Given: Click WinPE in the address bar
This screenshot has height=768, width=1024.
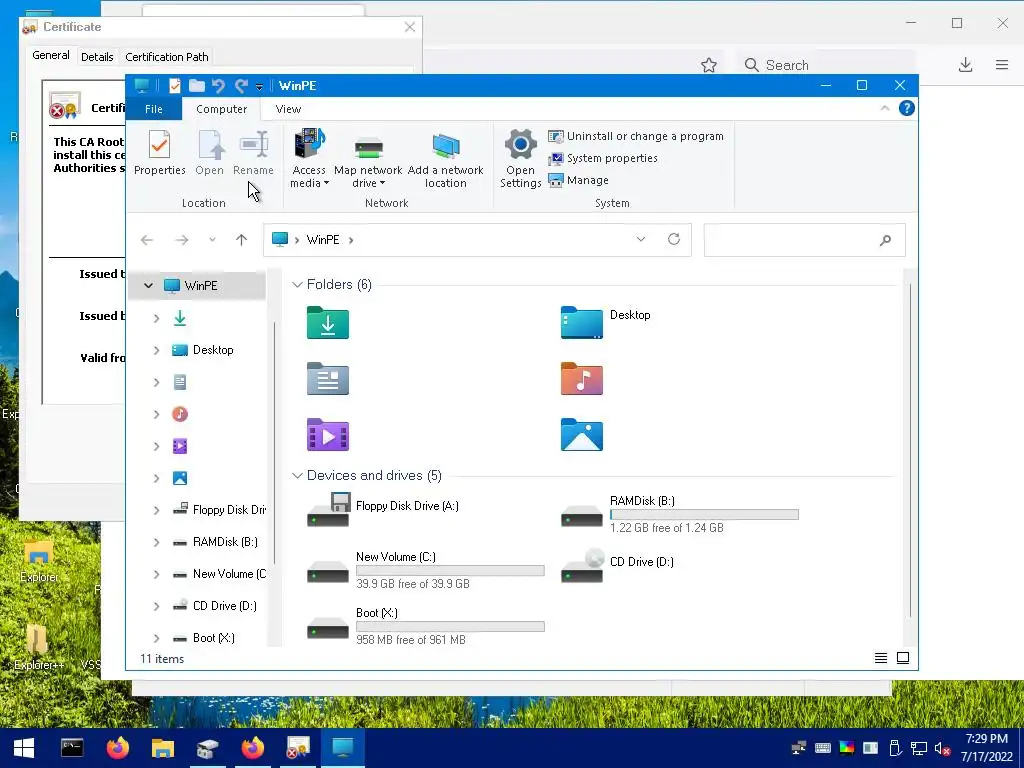Looking at the screenshot, I should (x=323, y=240).
